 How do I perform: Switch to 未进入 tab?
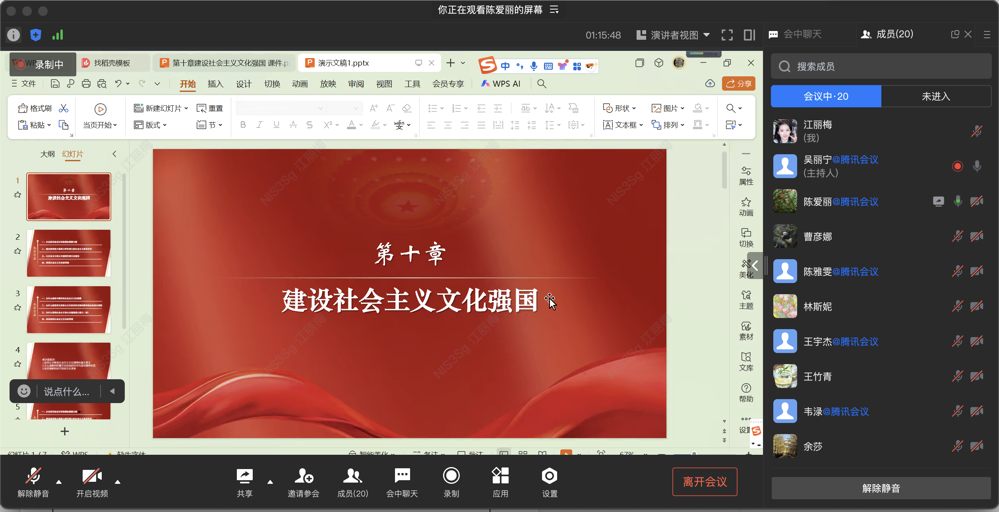coord(936,97)
